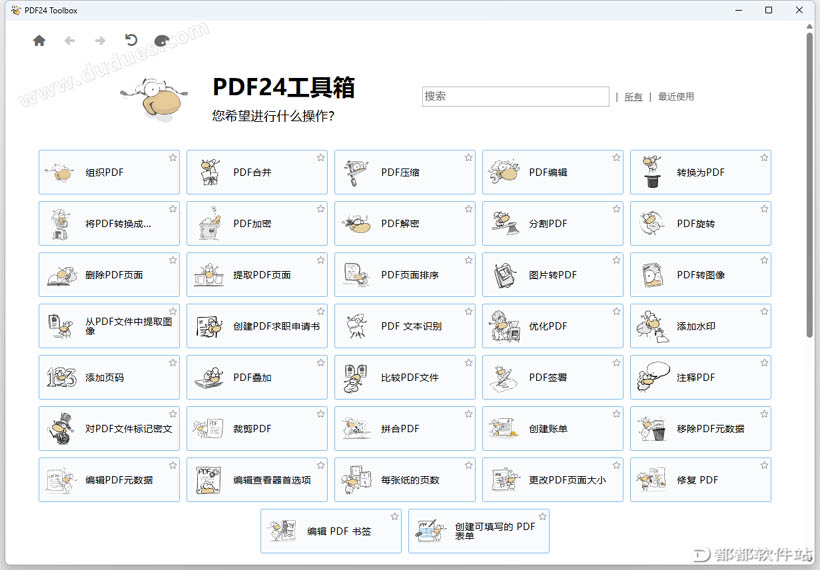
Task: Reload using the refresh arrow icon
Action: pos(131,40)
